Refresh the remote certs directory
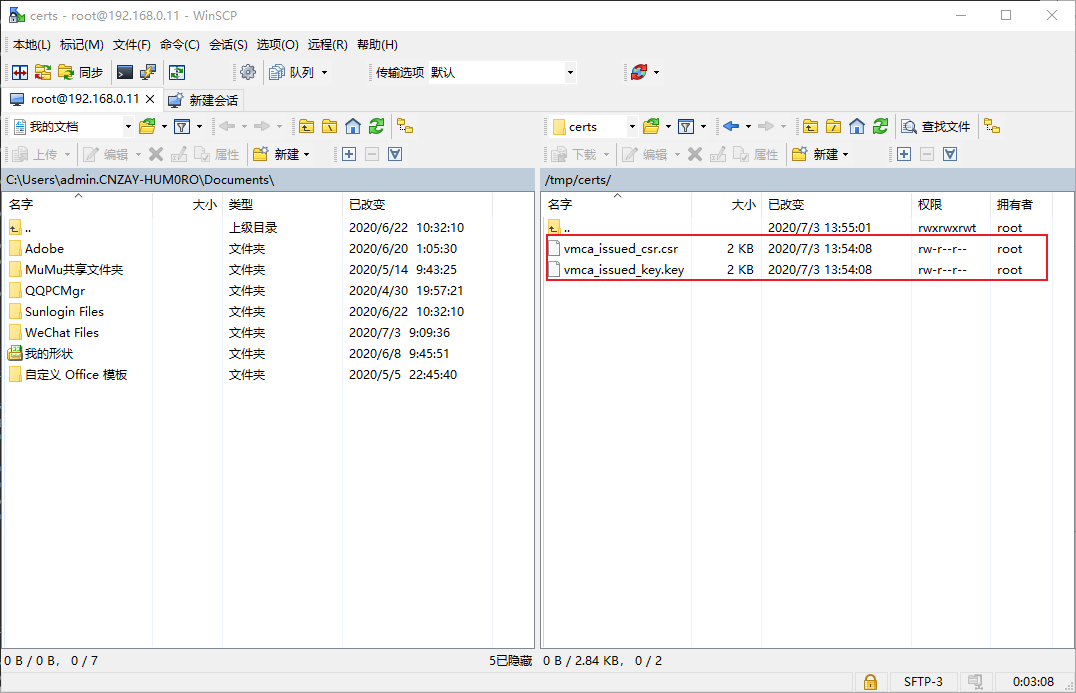 click(880, 126)
